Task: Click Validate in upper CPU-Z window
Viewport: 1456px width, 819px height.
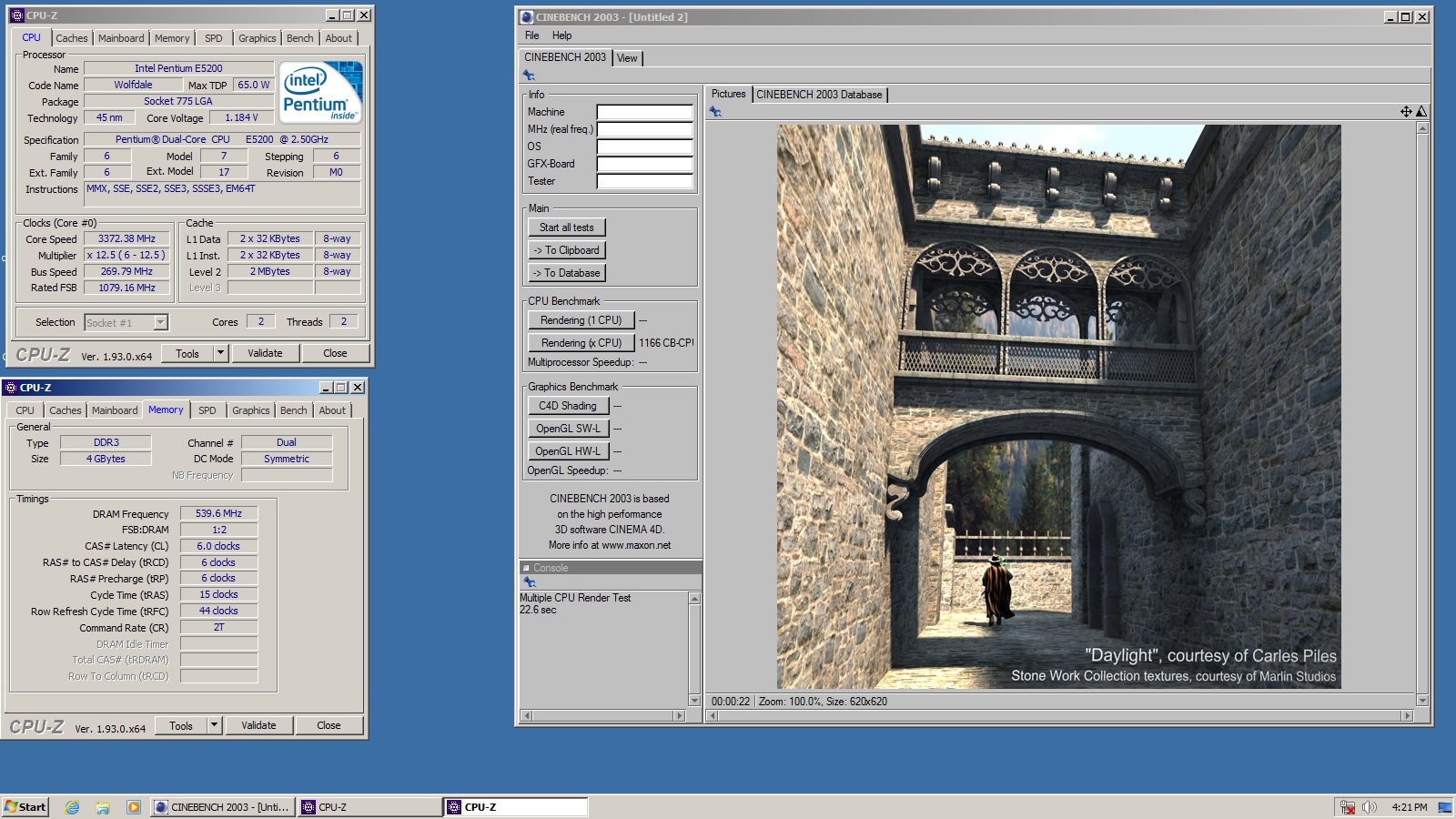Action: coord(265,353)
